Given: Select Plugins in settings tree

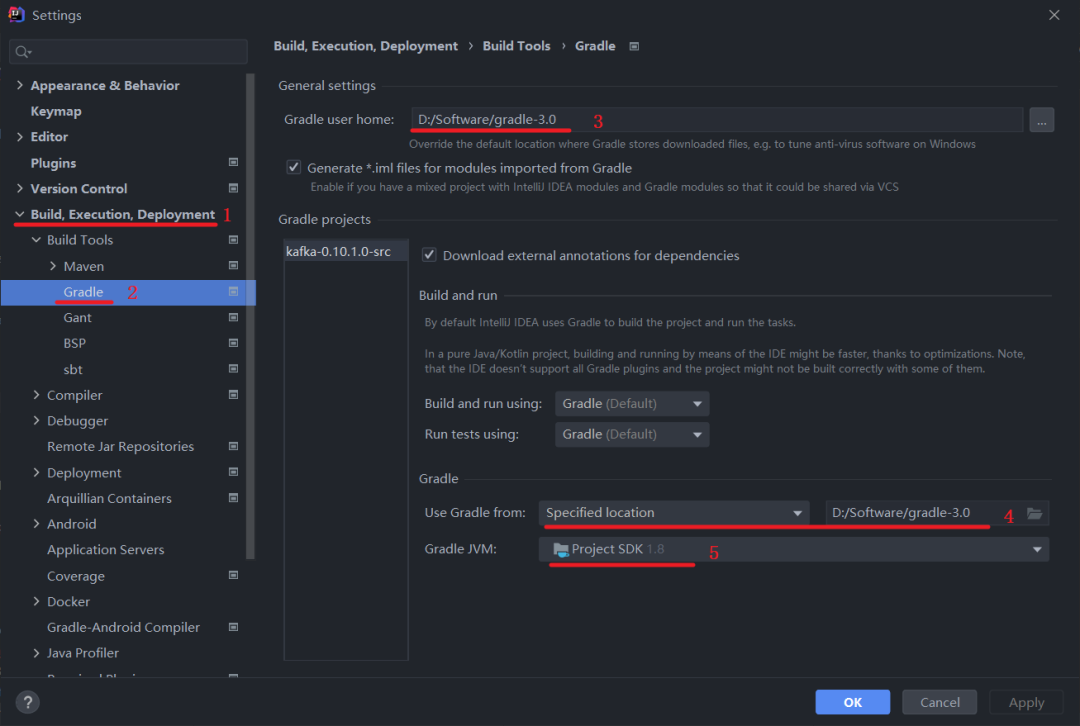Looking at the screenshot, I should click(53, 163).
